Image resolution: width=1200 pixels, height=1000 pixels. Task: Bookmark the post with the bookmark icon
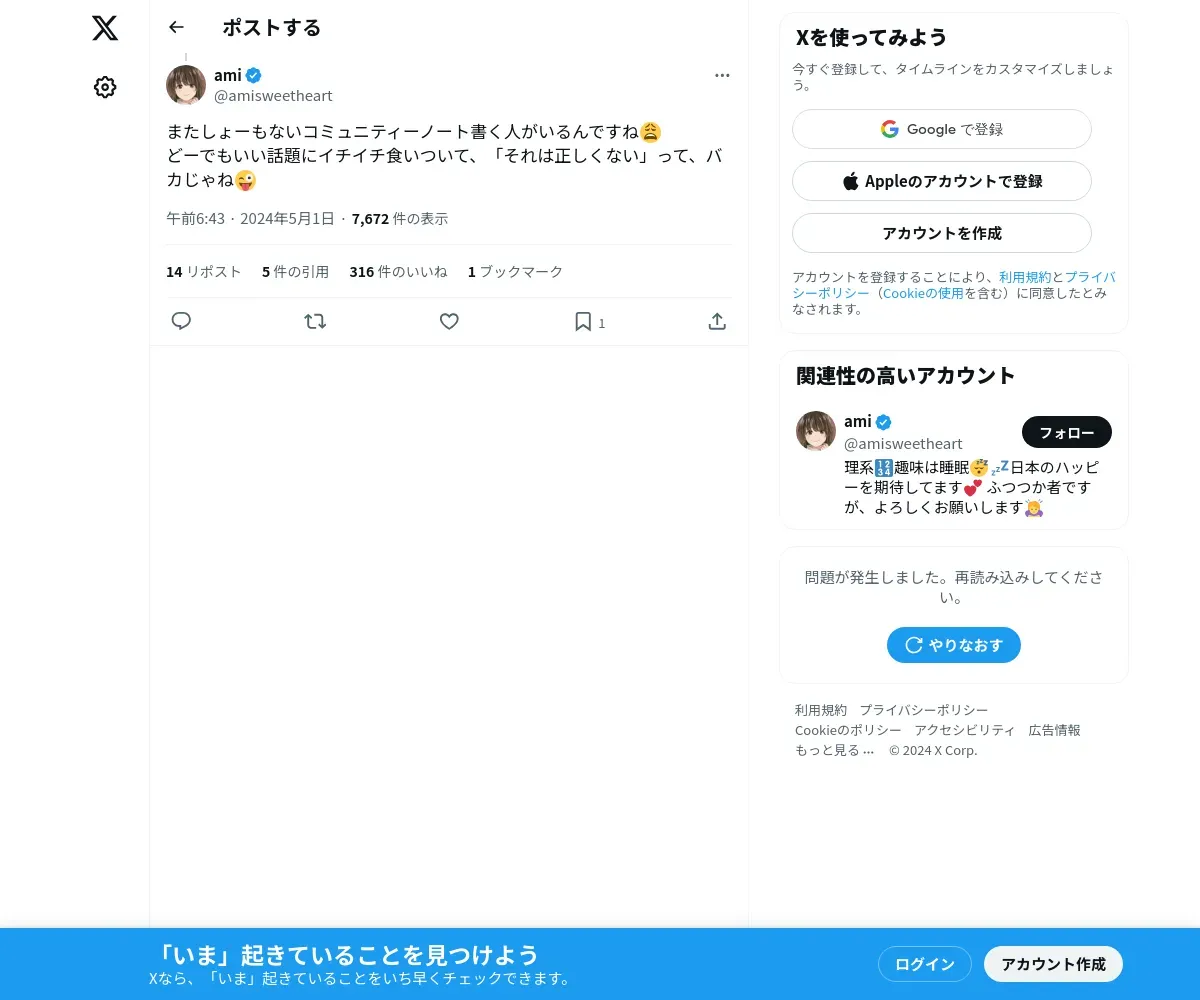pos(583,321)
